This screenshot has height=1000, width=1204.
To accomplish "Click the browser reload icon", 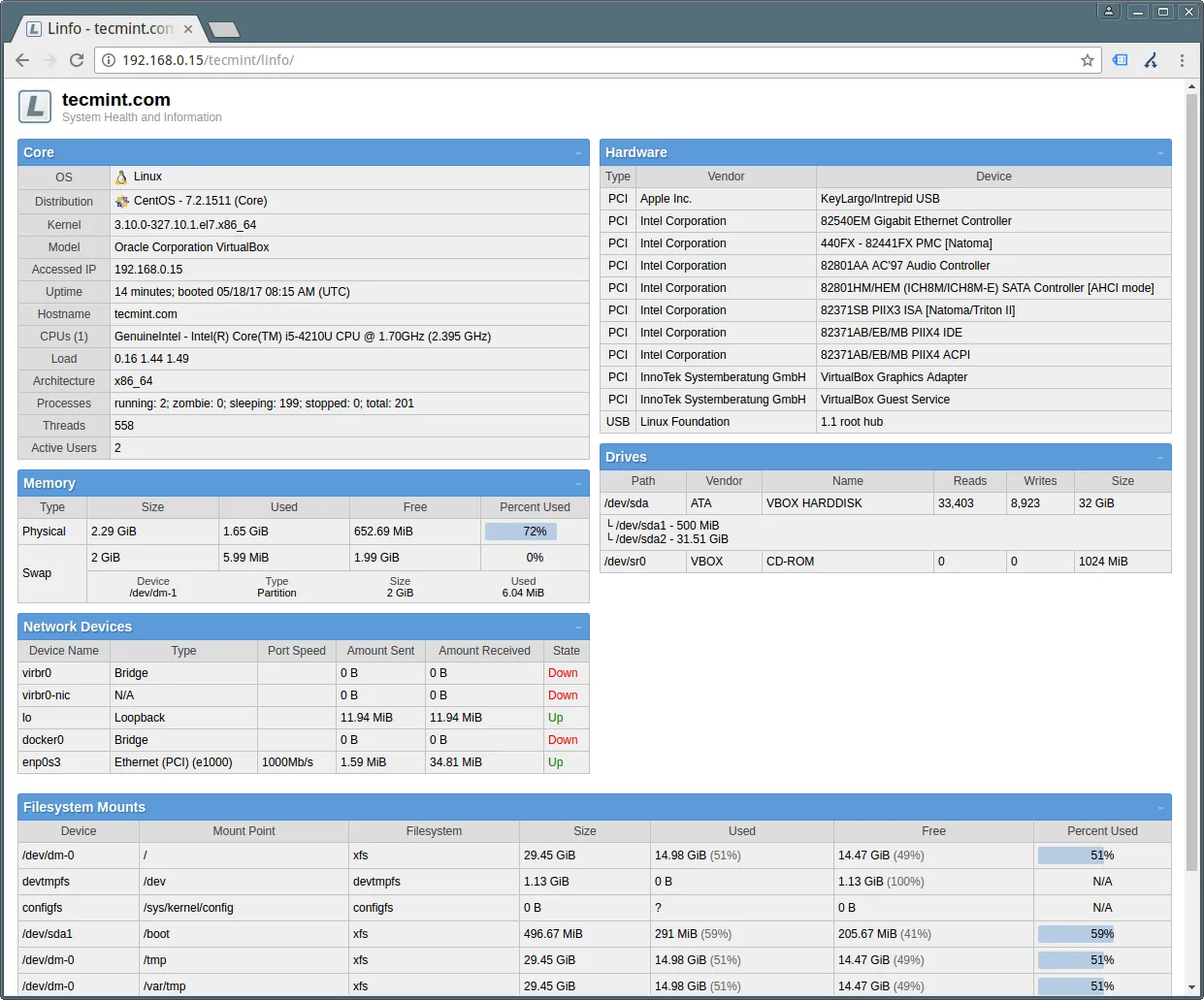I will coord(77,59).
